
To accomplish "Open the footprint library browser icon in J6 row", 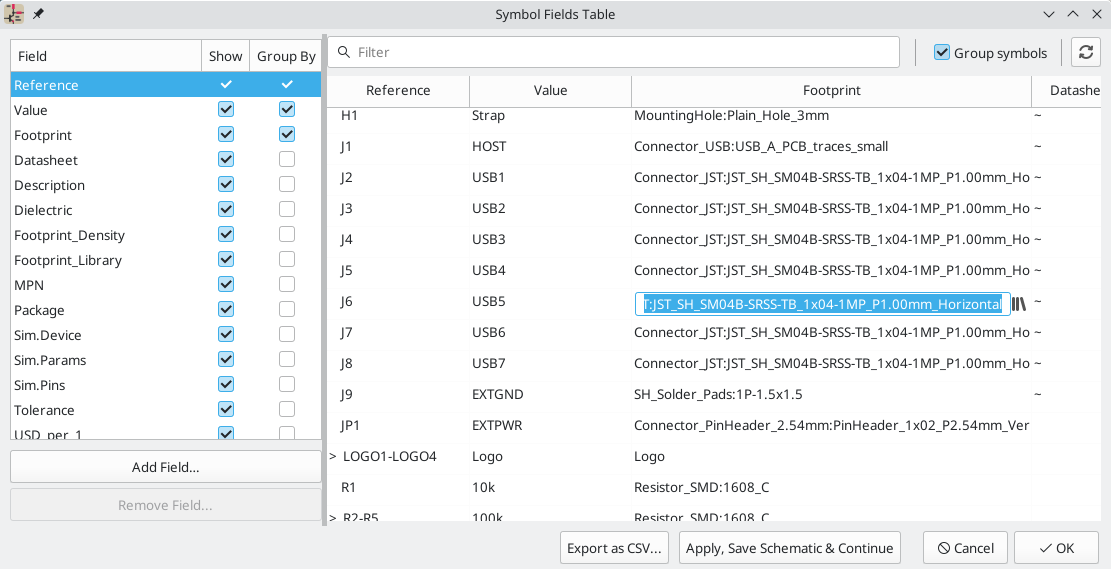I will pos(1019,304).
